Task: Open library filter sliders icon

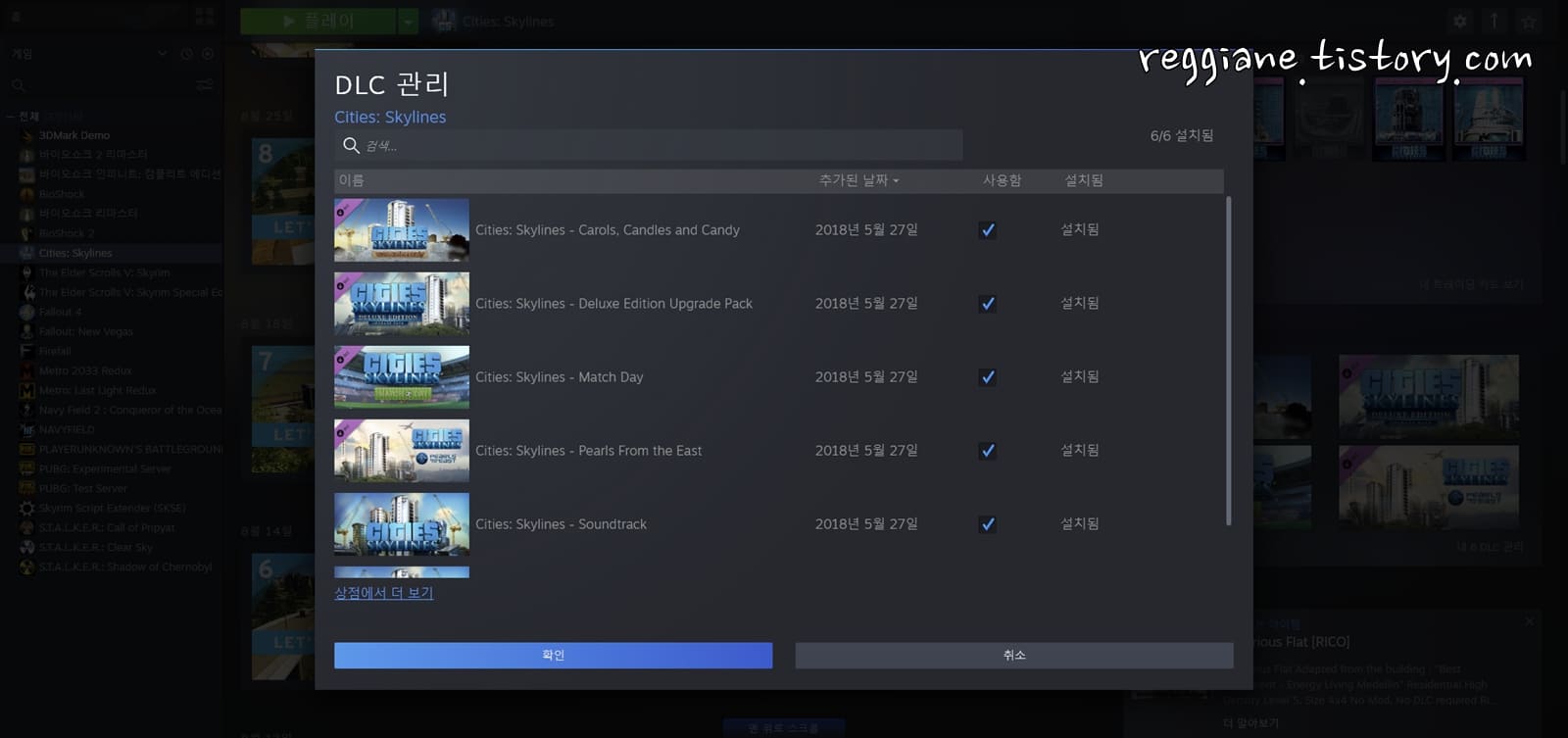Action: pyautogui.click(x=205, y=85)
